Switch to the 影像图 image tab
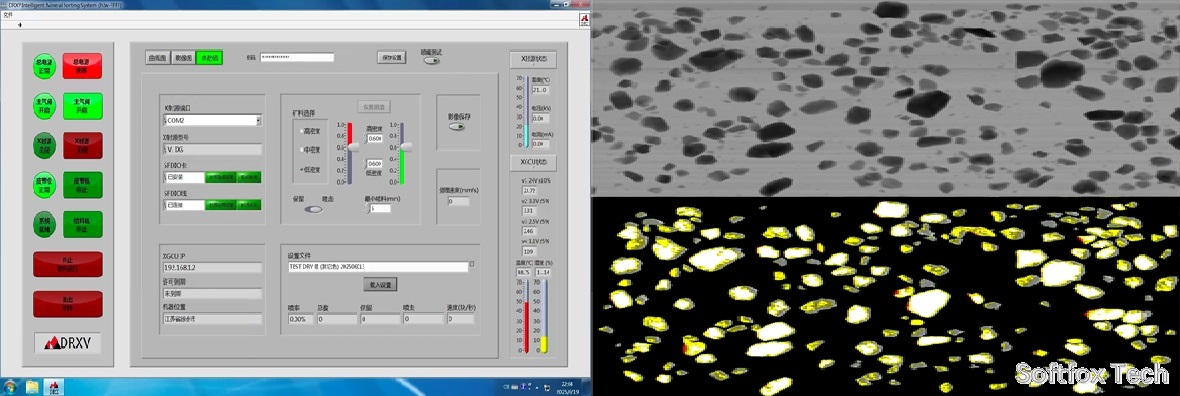 point(183,58)
